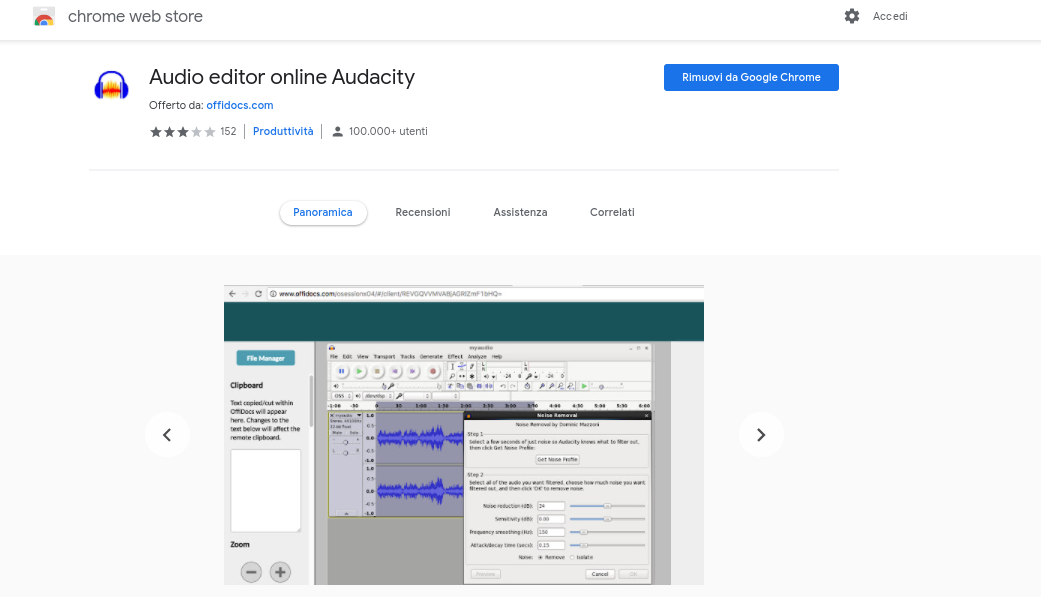
Task: Open the Assistenza tab
Action: (520, 213)
